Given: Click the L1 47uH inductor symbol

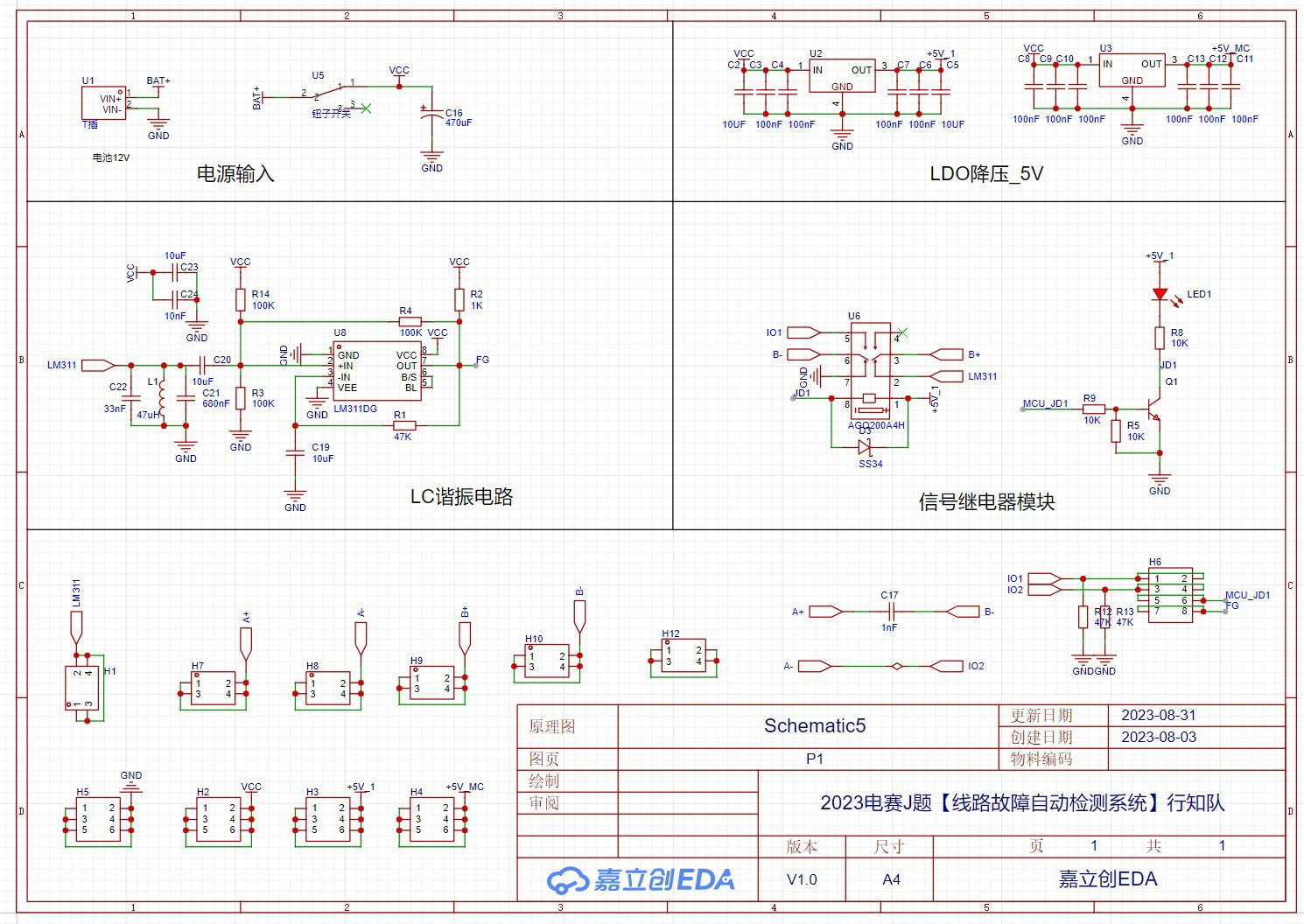Looking at the screenshot, I should 162,399.
